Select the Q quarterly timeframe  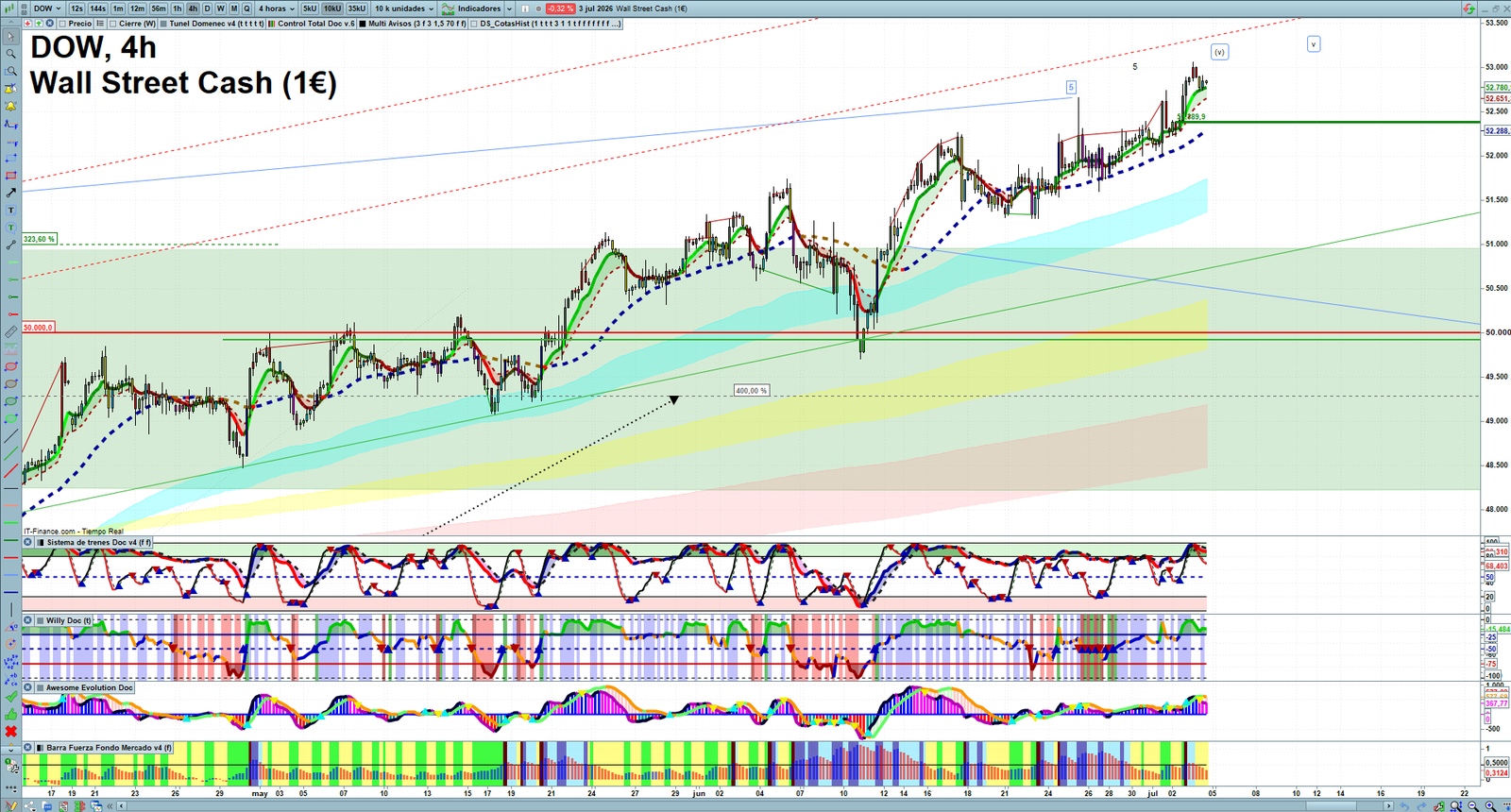[x=246, y=8]
